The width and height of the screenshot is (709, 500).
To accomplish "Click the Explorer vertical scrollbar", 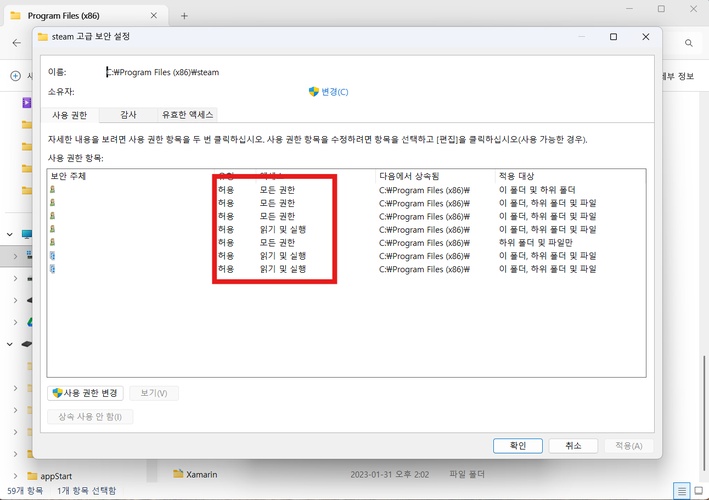I will [704, 414].
